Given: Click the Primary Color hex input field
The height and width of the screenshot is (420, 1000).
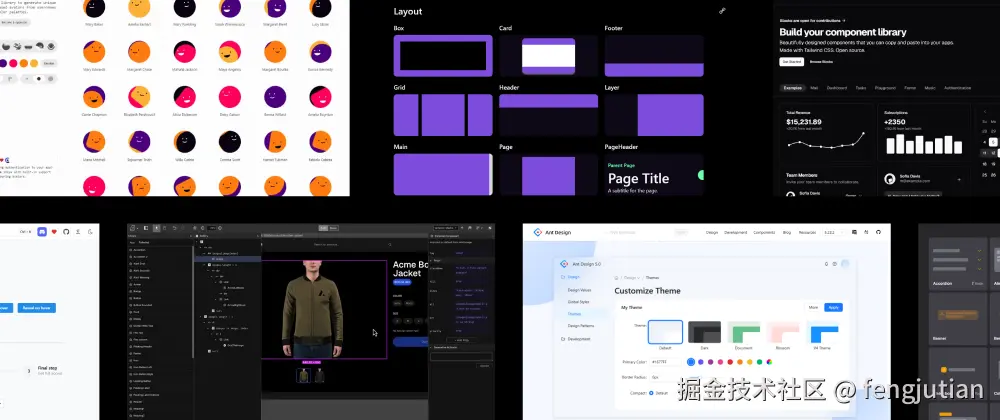Looking at the screenshot, I should (x=665, y=362).
